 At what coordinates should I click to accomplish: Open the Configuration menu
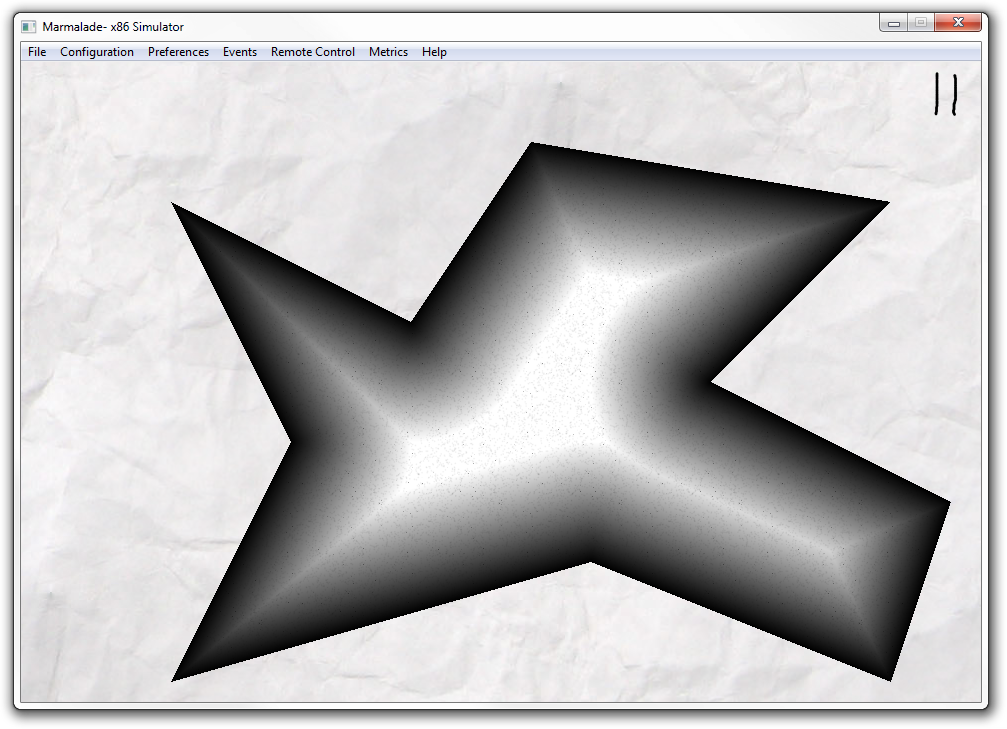coord(97,52)
